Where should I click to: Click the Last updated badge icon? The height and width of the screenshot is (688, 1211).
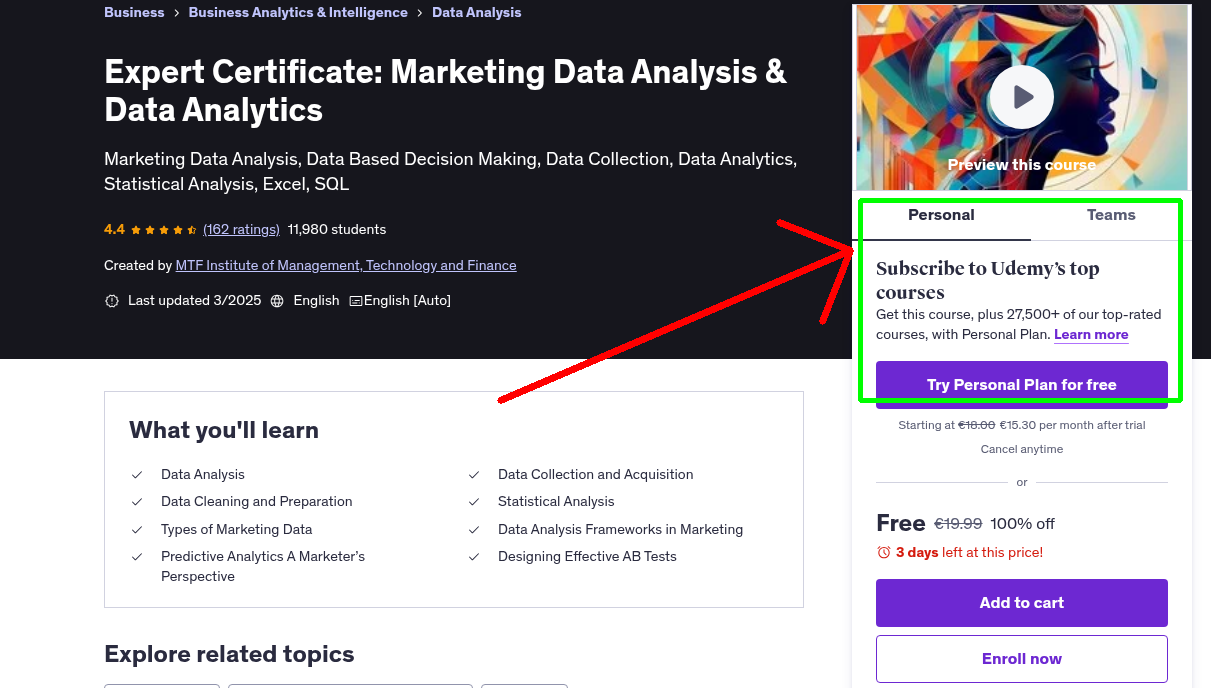(x=112, y=301)
